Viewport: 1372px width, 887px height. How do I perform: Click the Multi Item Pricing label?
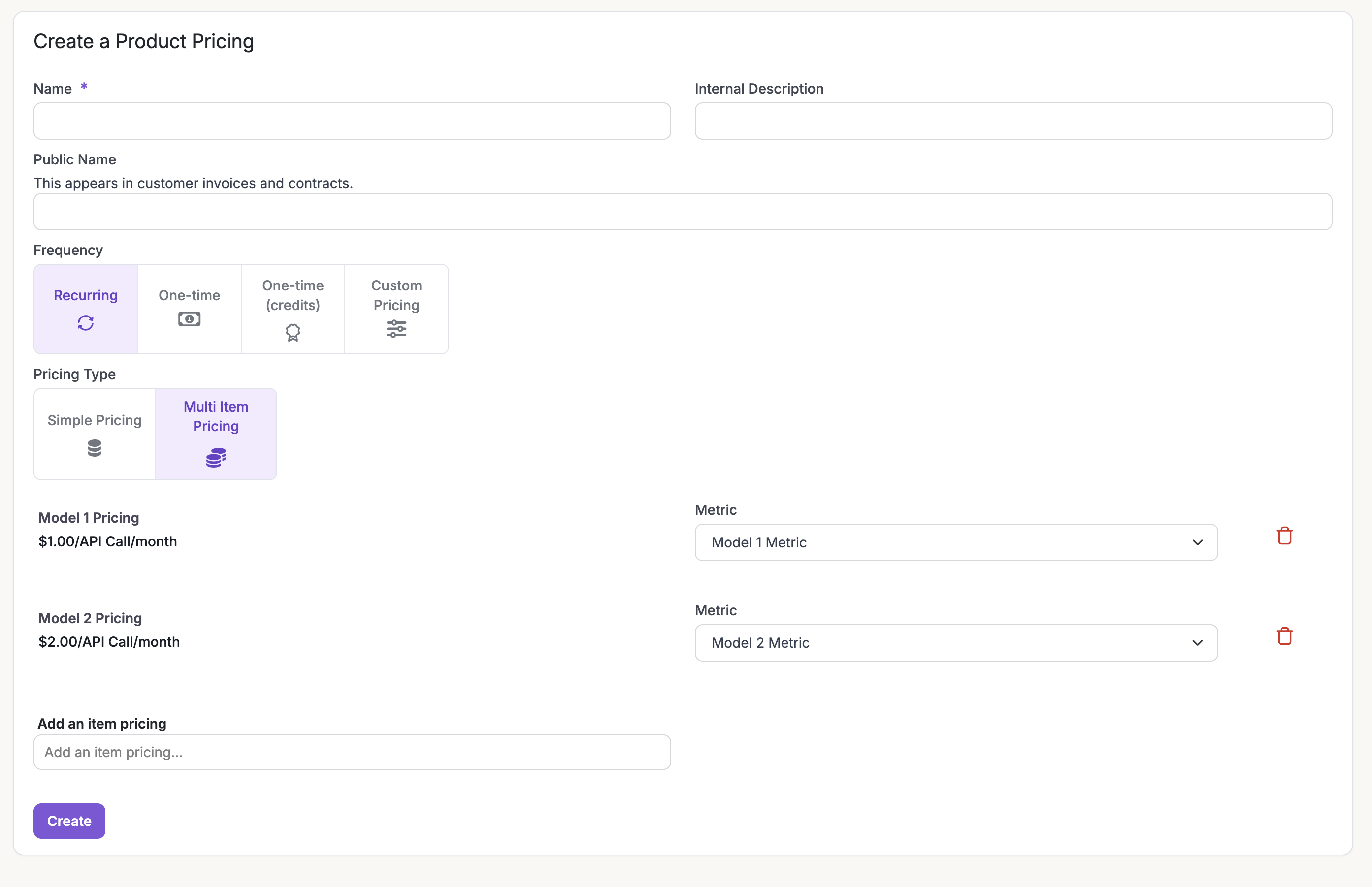tap(216, 416)
